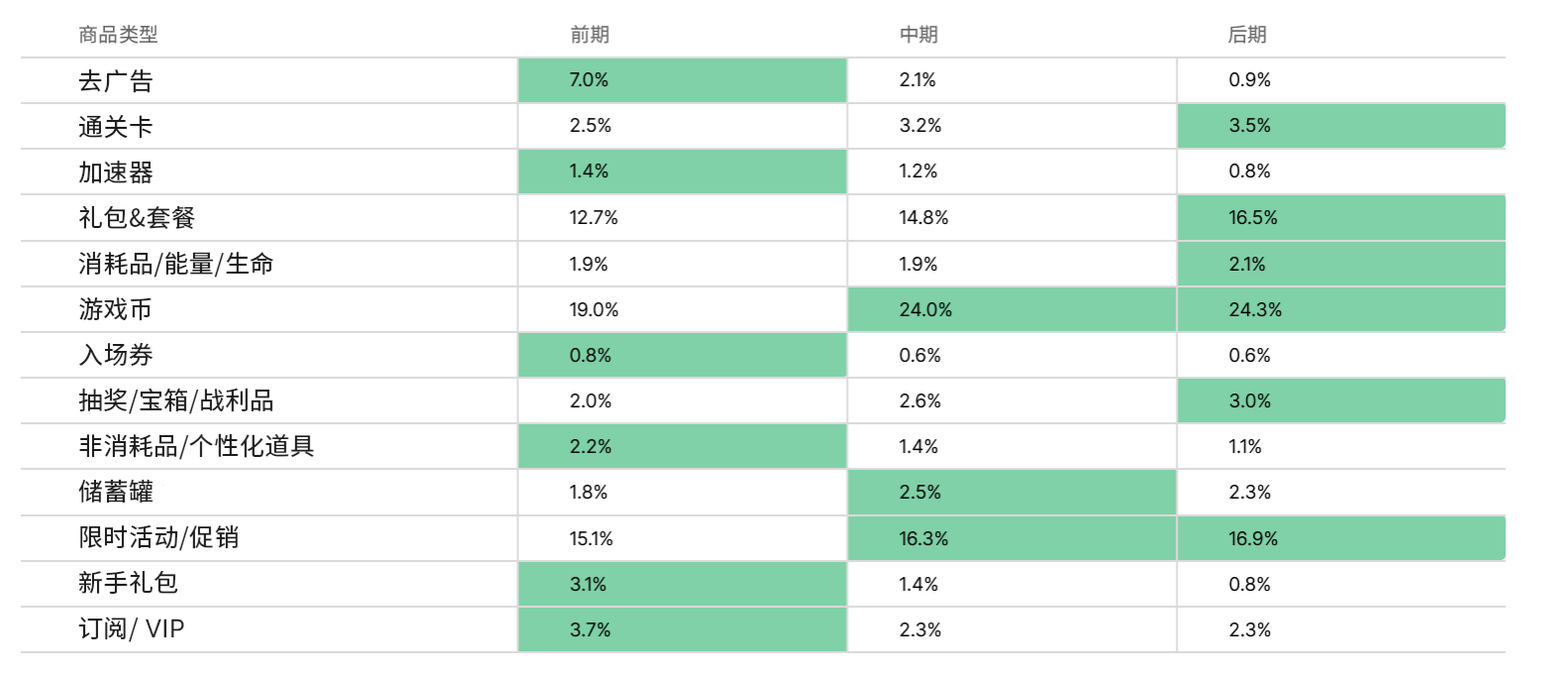
Task: Select the 加速器 row label
Action: [x=116, y=172]
